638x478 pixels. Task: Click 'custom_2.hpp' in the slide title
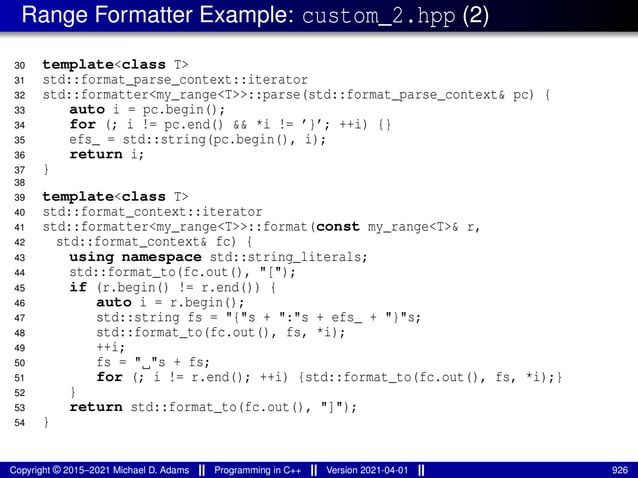pyautogui.click(x=379, y=16)
